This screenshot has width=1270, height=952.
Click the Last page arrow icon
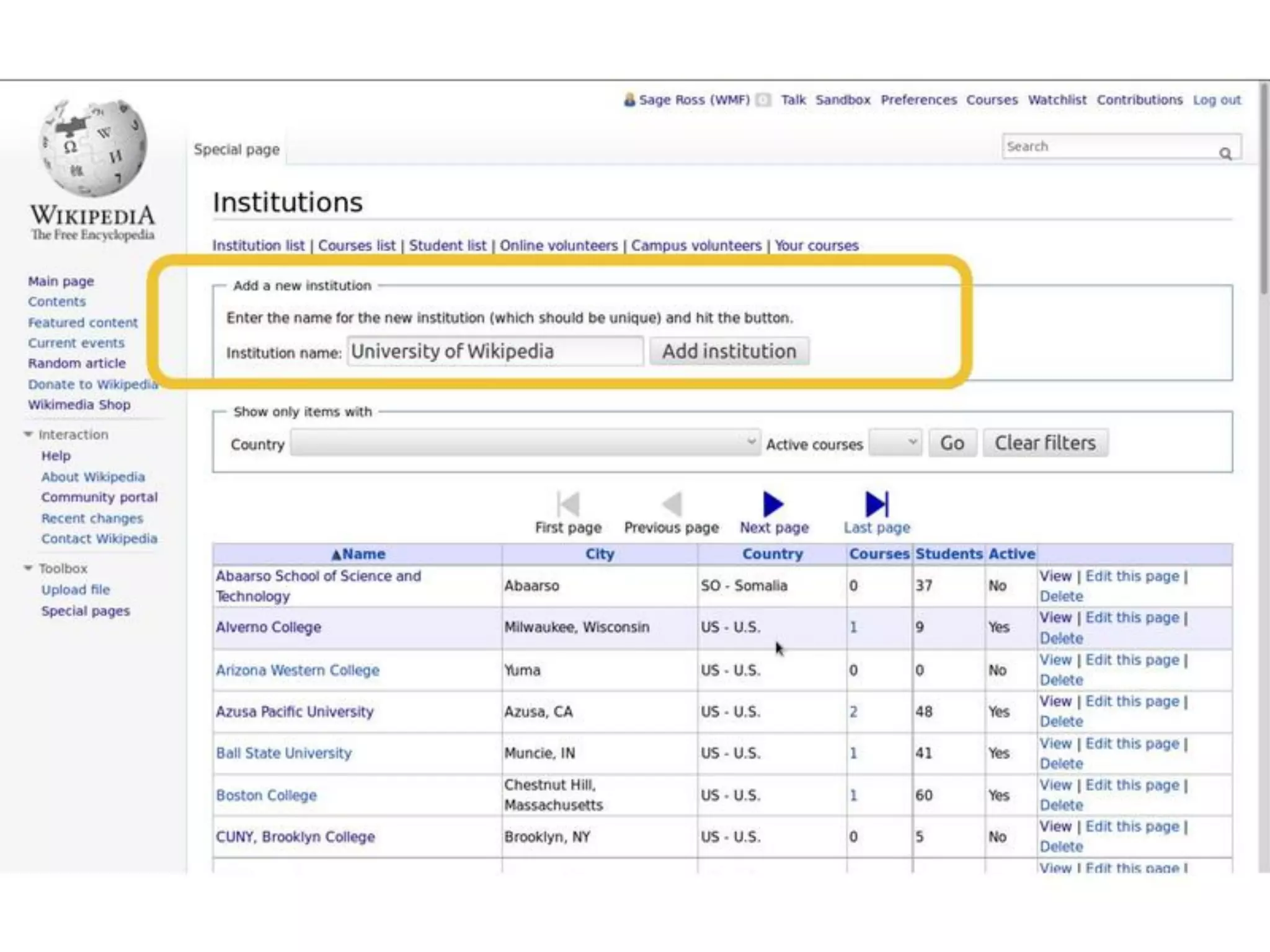[876, 504]
